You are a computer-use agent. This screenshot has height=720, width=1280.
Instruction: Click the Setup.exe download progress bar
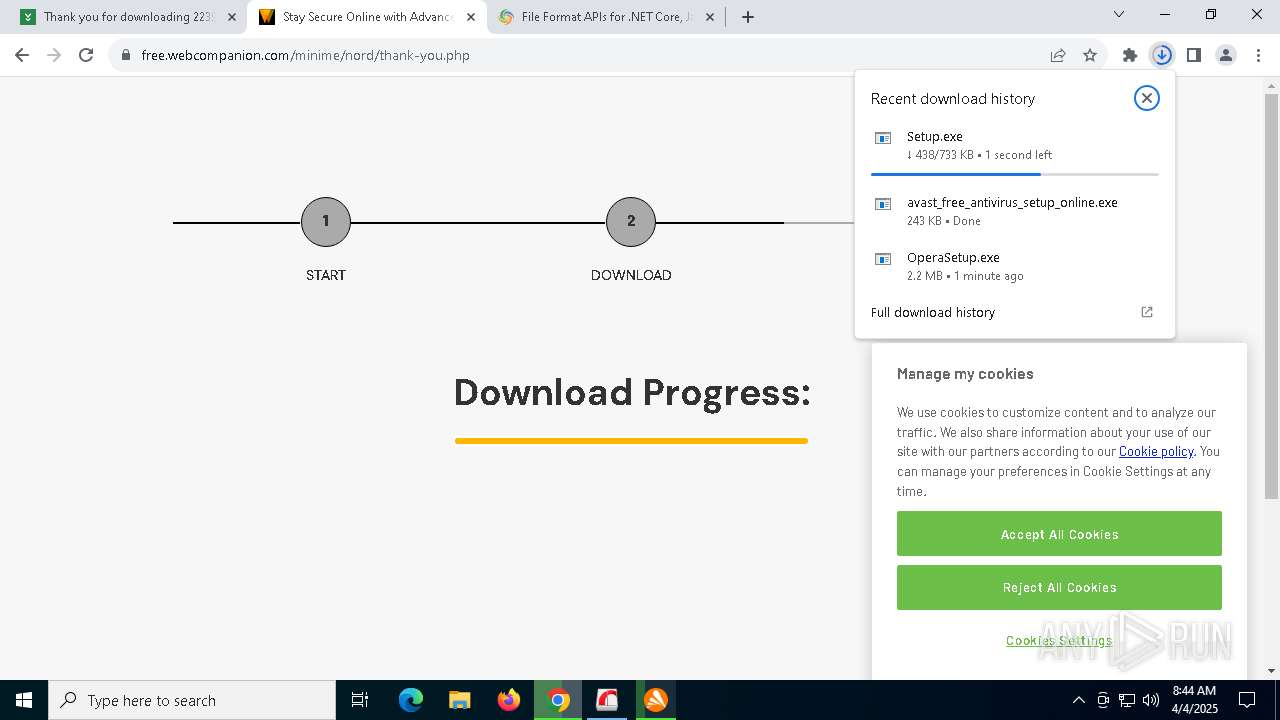pos(1015,174)
